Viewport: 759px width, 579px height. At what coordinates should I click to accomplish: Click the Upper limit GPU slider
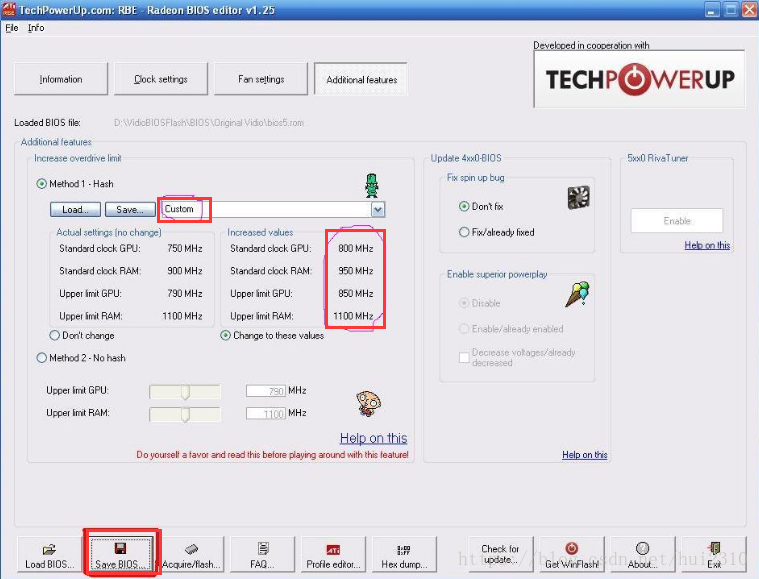(x=185, y=391)
